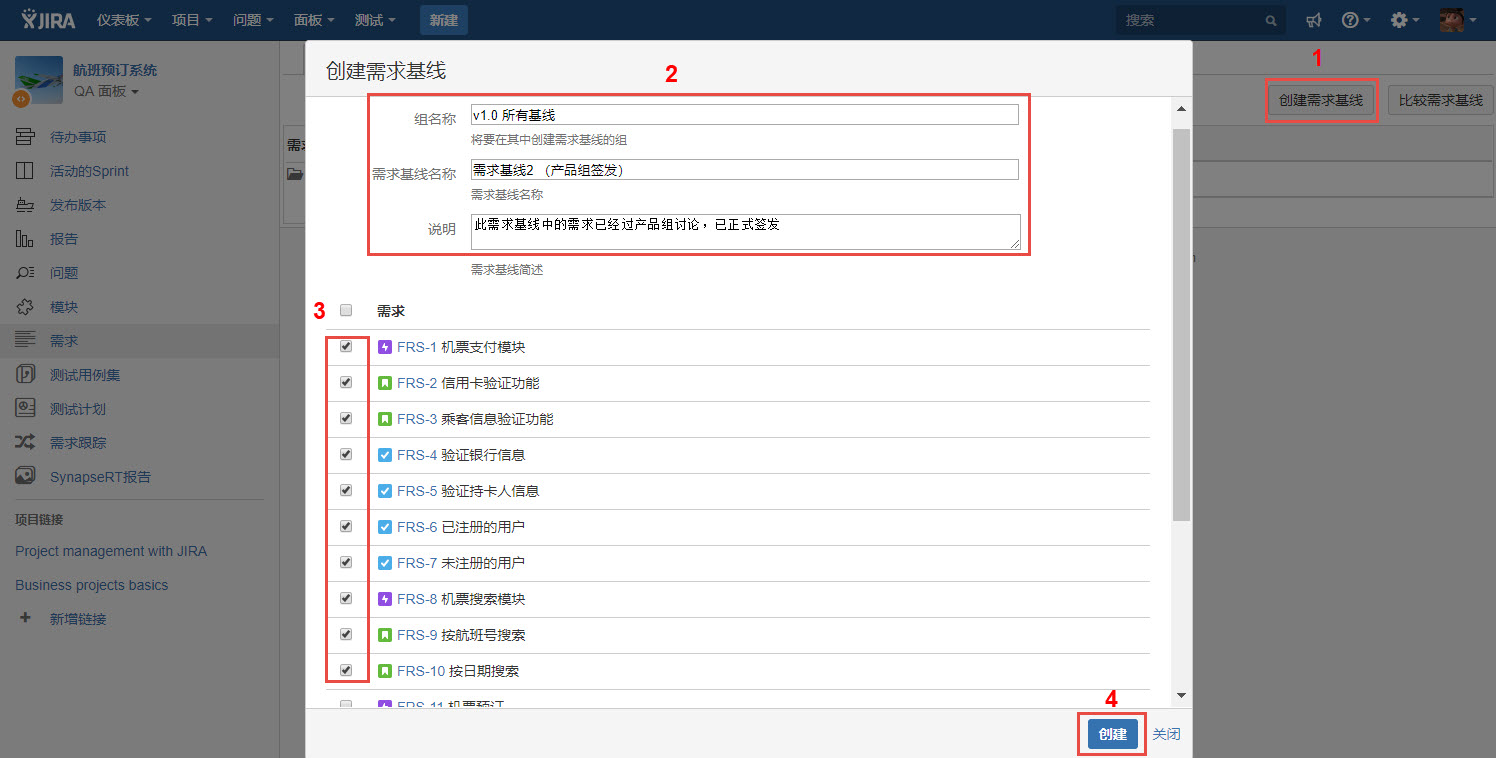Image resolution: width=1496 pixels, height=758 pixels.
Task: Open the user avatar profile menu
Action: [1457, 20]
